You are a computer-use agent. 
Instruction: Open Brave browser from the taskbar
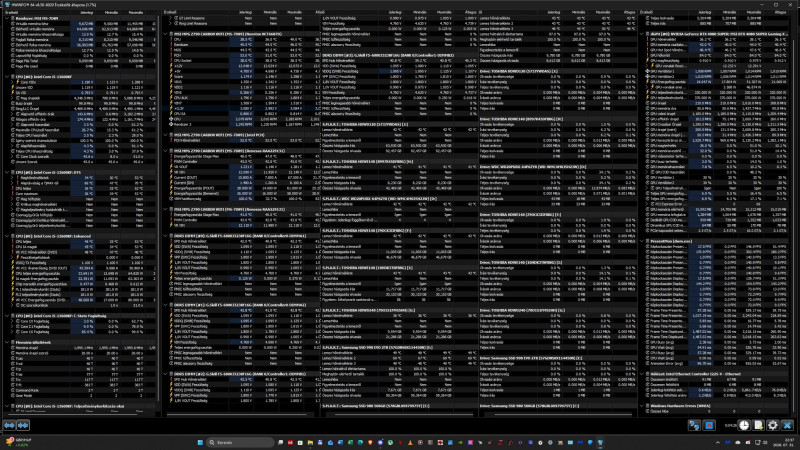pos(370,442)
